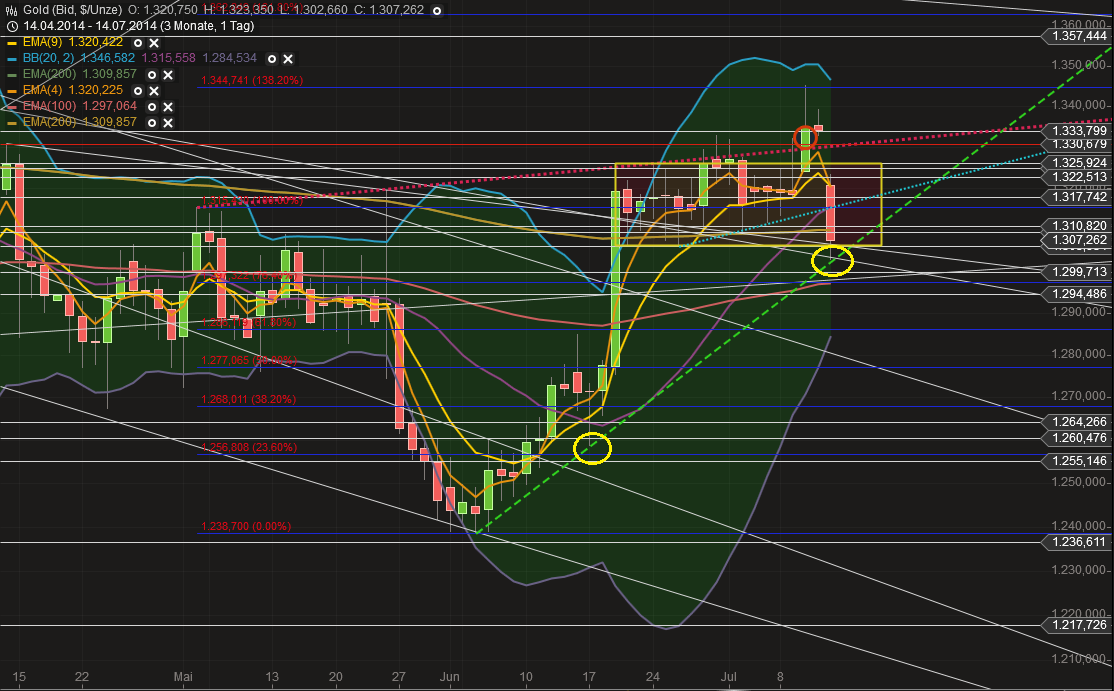Select the 1.217,726 price label on axis
Viewport: 1114px width, 691px height.
(x=1078, y=625)
